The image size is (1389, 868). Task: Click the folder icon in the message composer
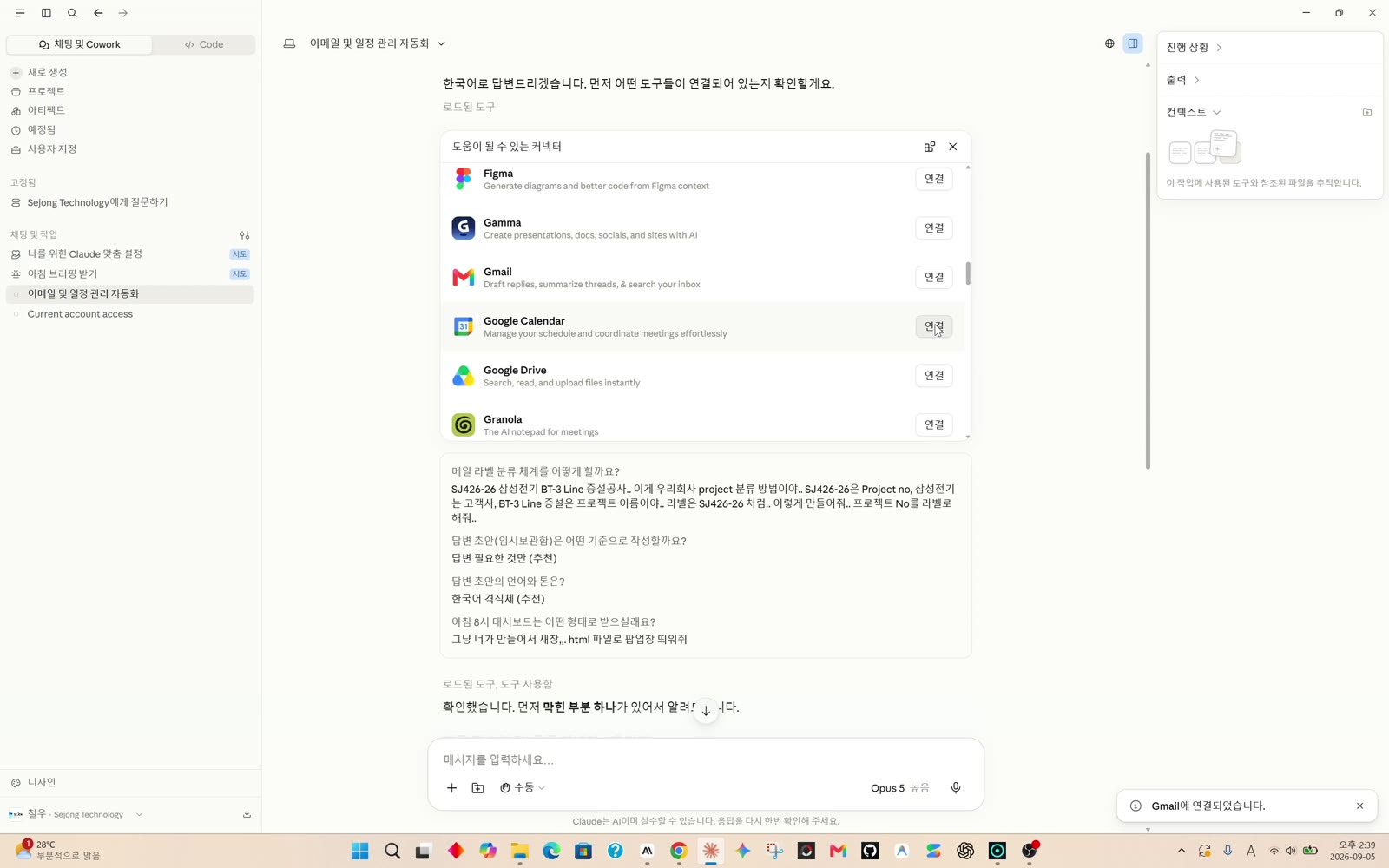[x=477, y=788]
